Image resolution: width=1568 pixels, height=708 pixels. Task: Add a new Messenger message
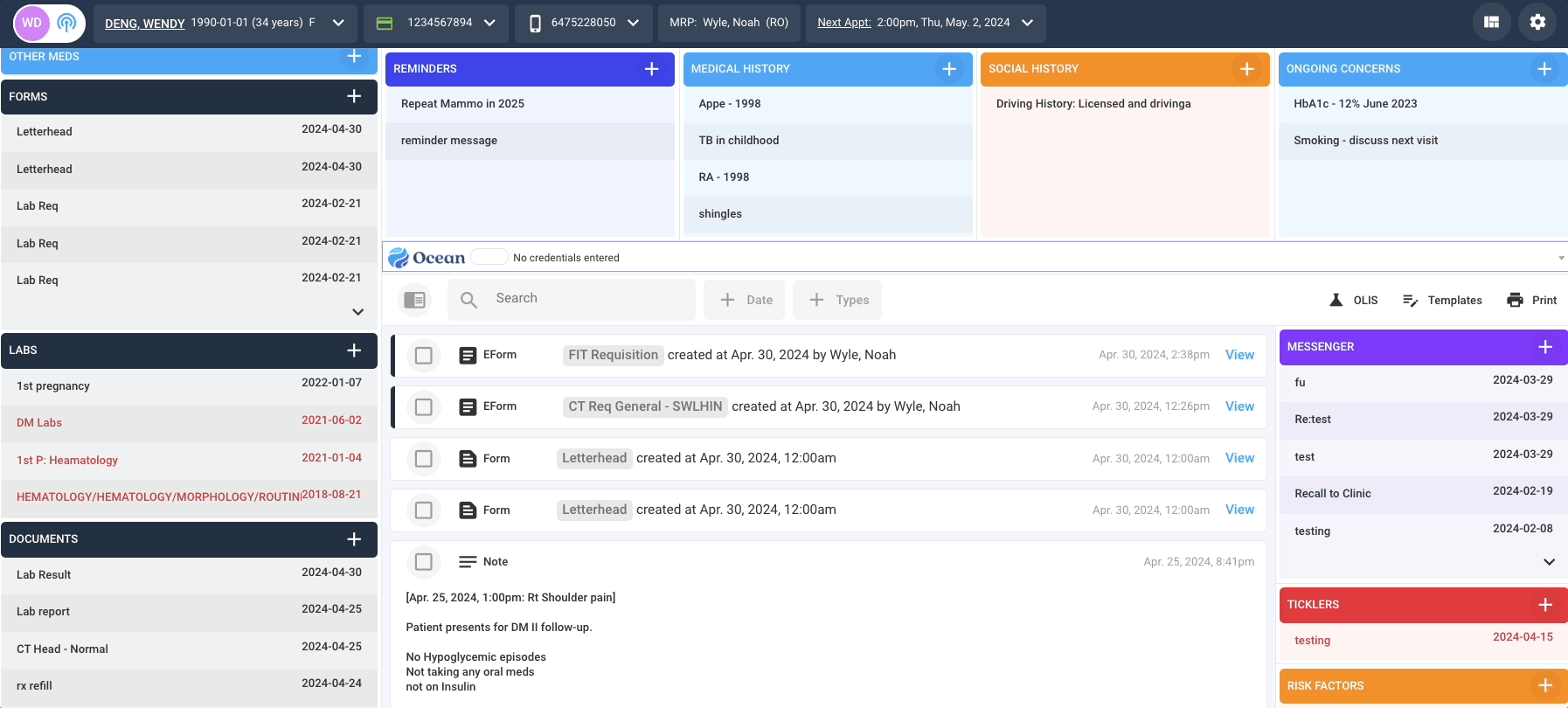click(1545, 347)
